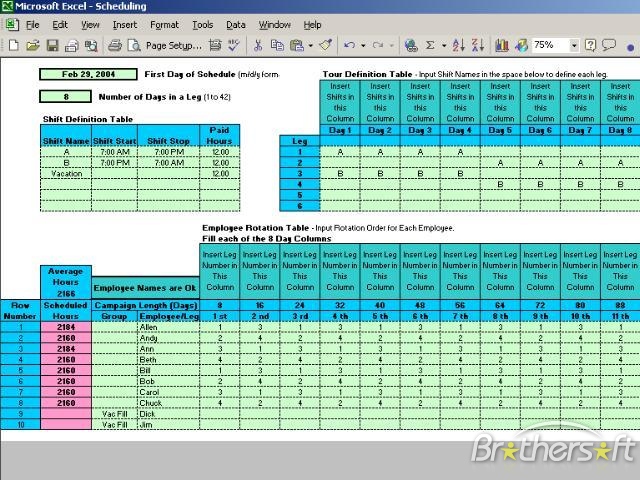Open the Paste options dropdown arrow
Image resolution: width=640 pixels, height=480 pixels.
[x=310, y=45]
